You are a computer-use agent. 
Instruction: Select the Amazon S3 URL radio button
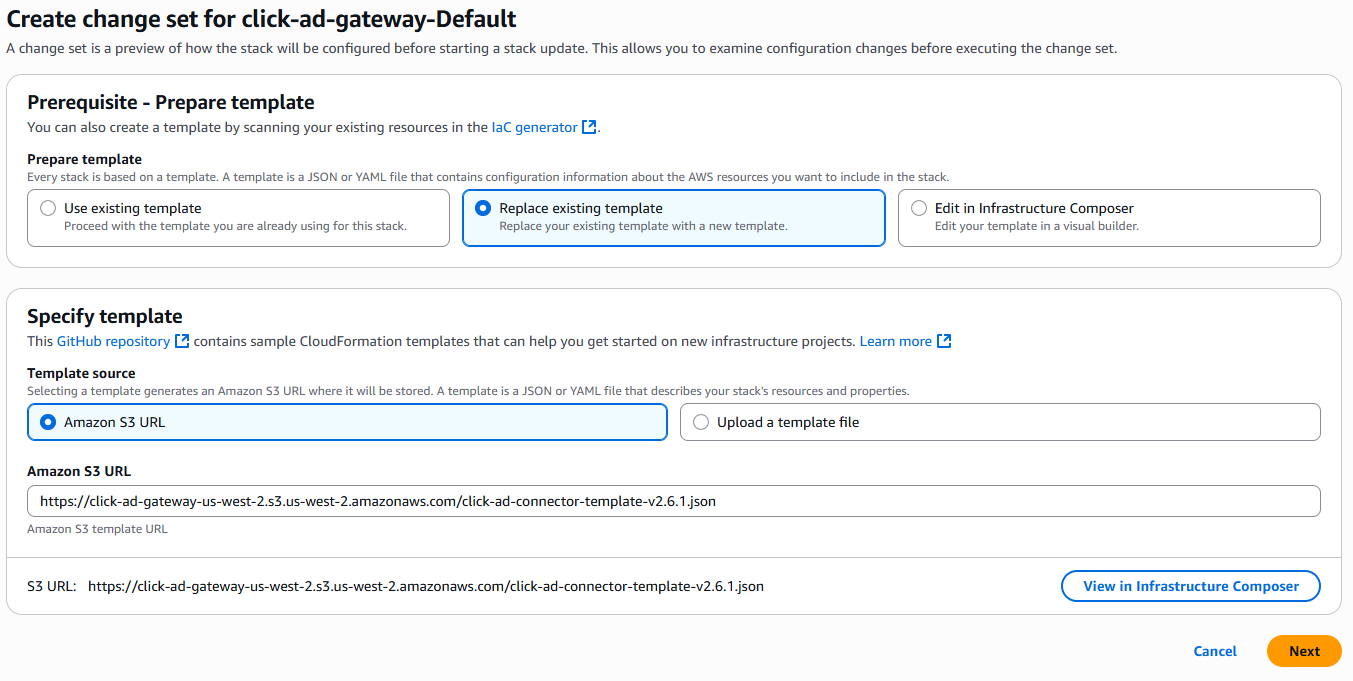[48, 422]
